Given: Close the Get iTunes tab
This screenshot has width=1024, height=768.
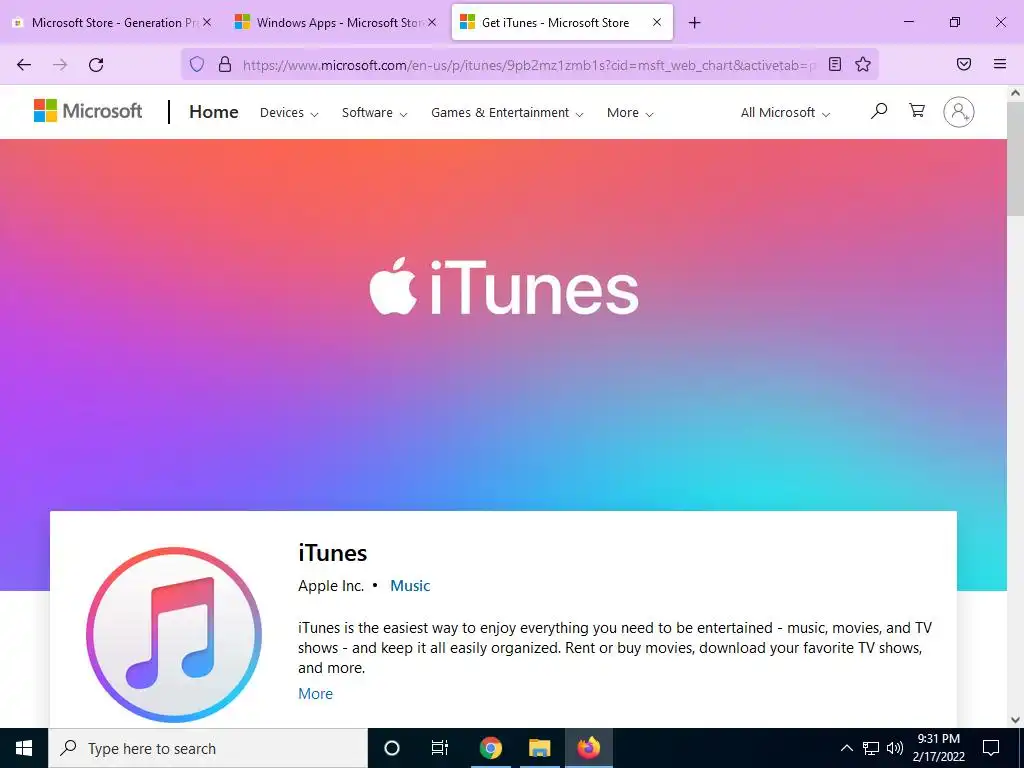Looking at the screenshot, I should [657, 22].
